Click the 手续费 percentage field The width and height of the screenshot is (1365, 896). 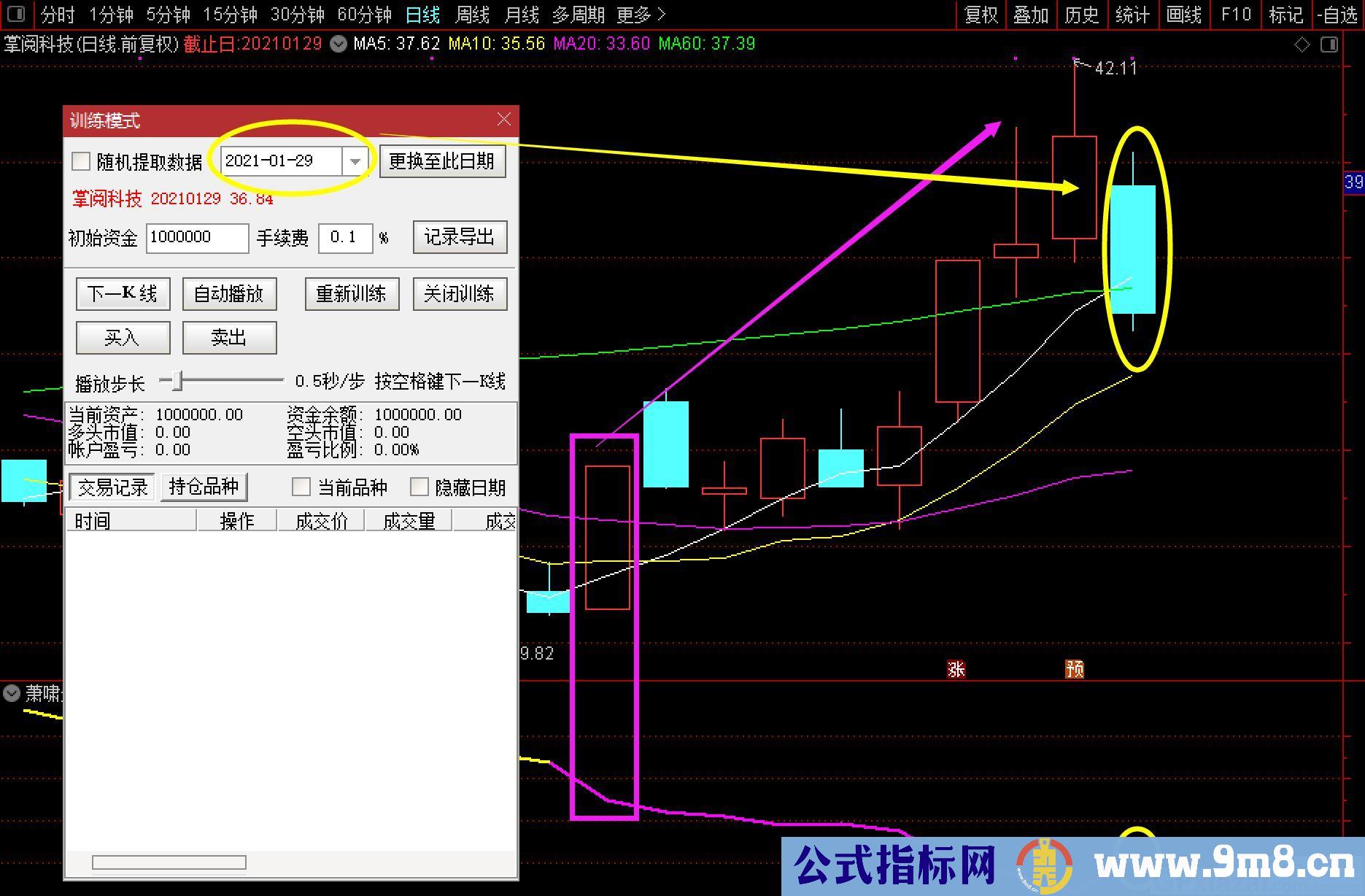(346, 238)
